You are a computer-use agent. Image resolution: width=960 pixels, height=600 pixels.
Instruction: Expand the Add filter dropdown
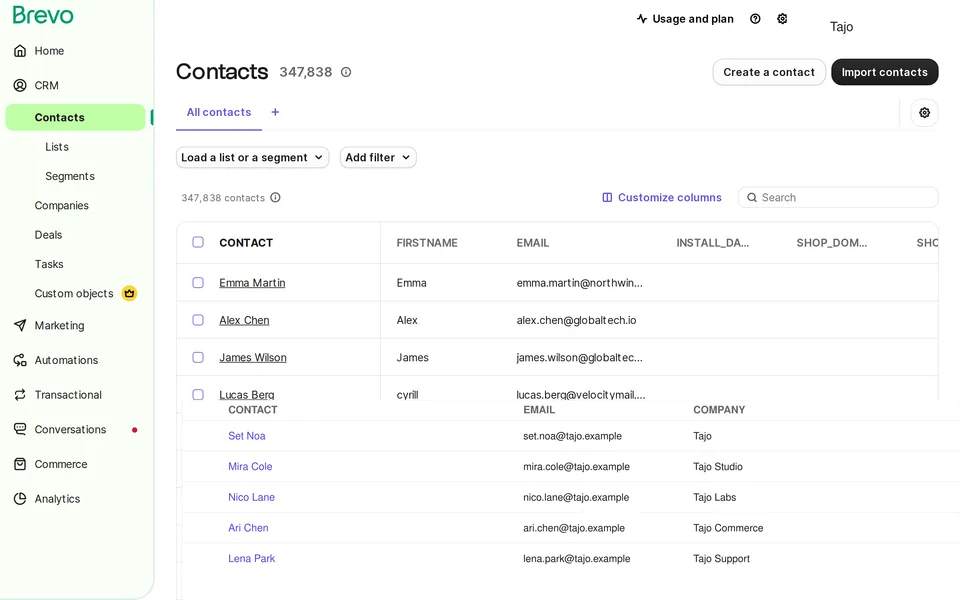[x=378, y=157]
